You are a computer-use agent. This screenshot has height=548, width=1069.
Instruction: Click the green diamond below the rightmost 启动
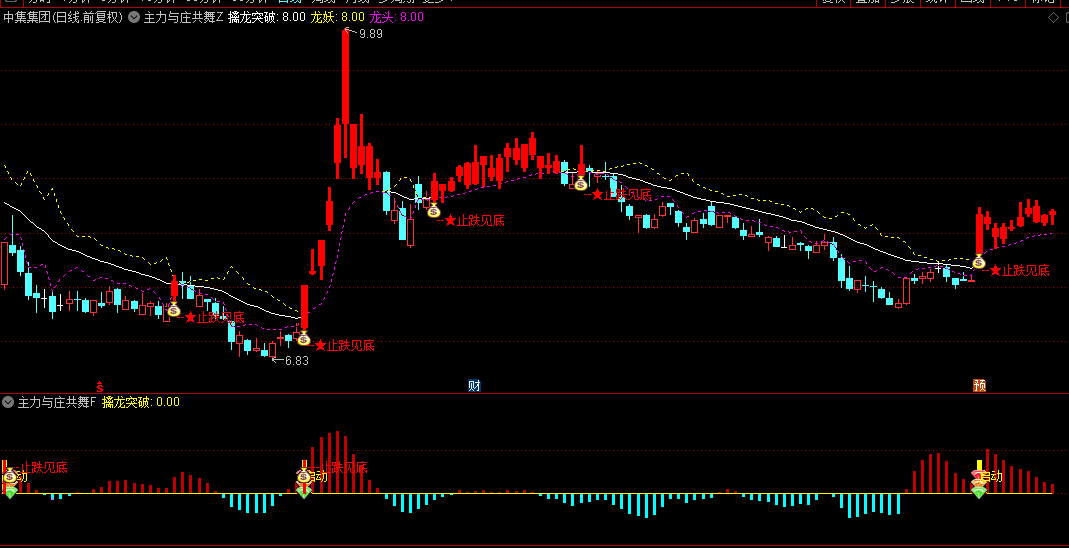[x=978, y=493]
